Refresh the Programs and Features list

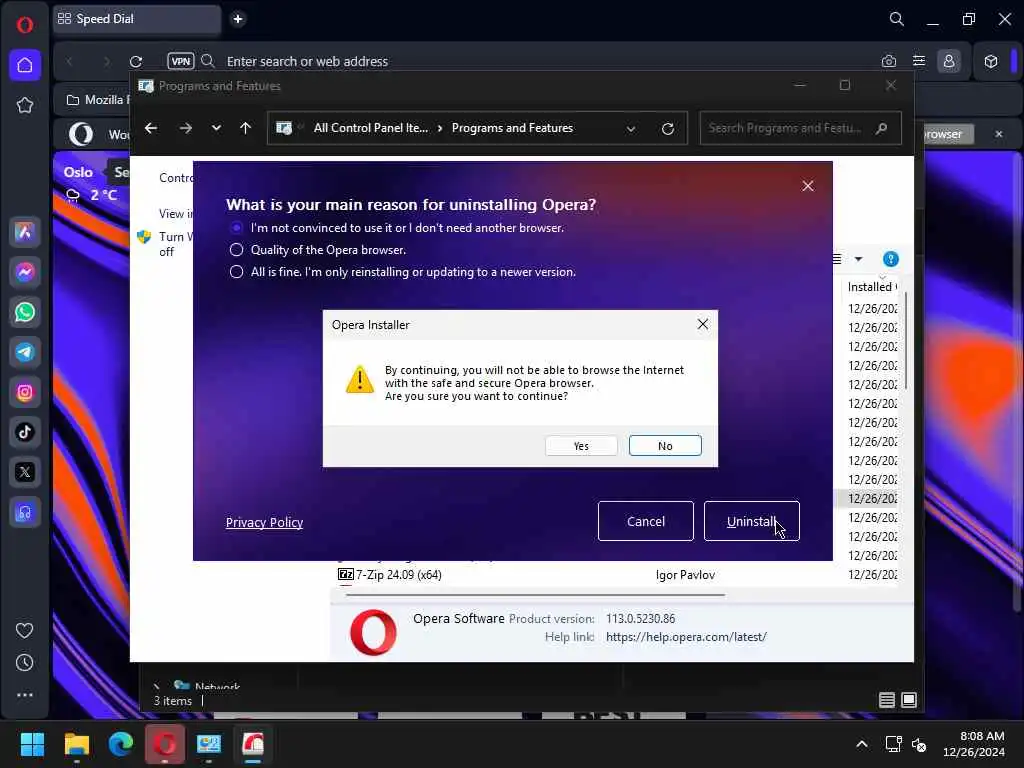(x=667, y=129)
